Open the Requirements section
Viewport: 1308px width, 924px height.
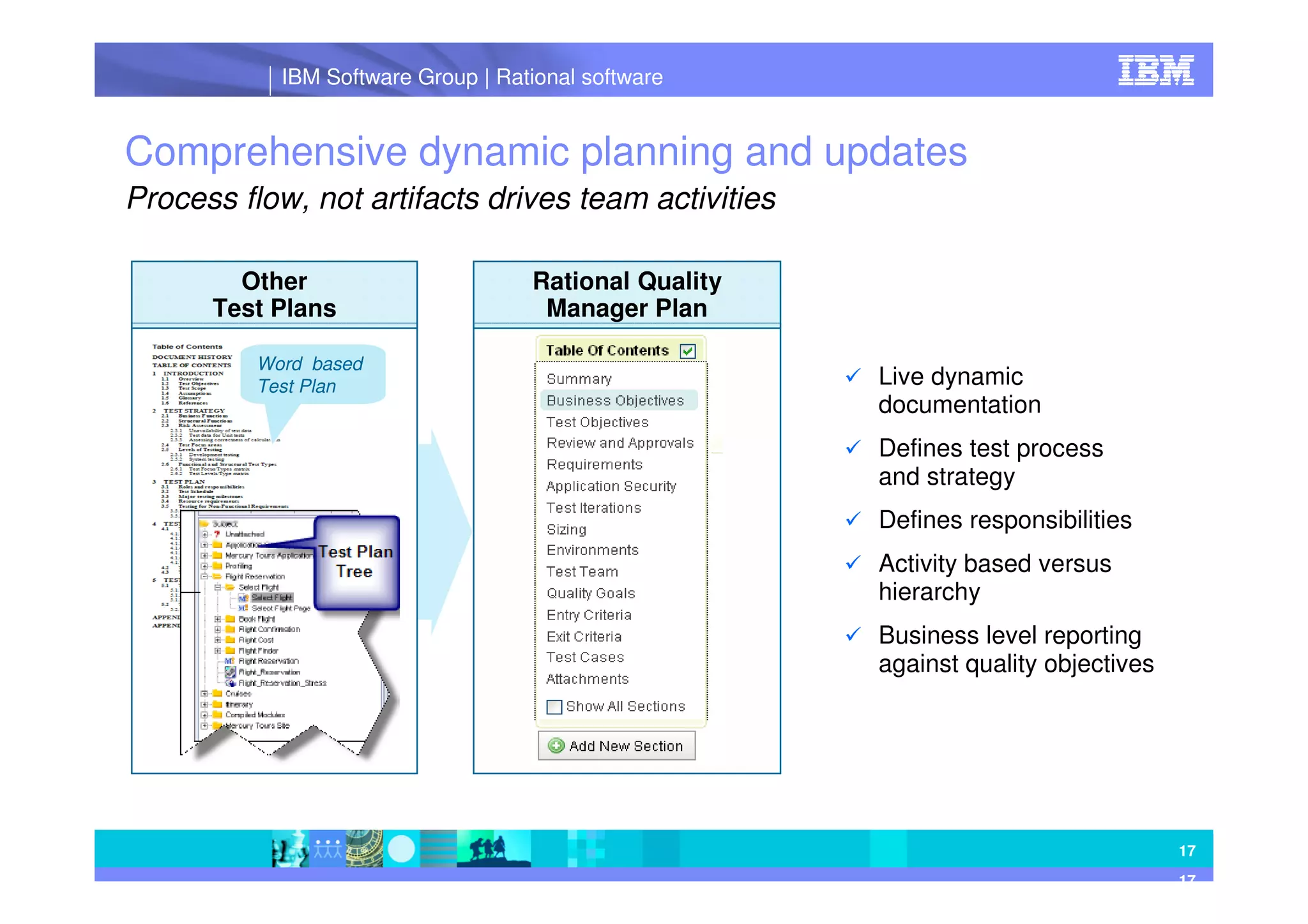[x=594, y=465]
